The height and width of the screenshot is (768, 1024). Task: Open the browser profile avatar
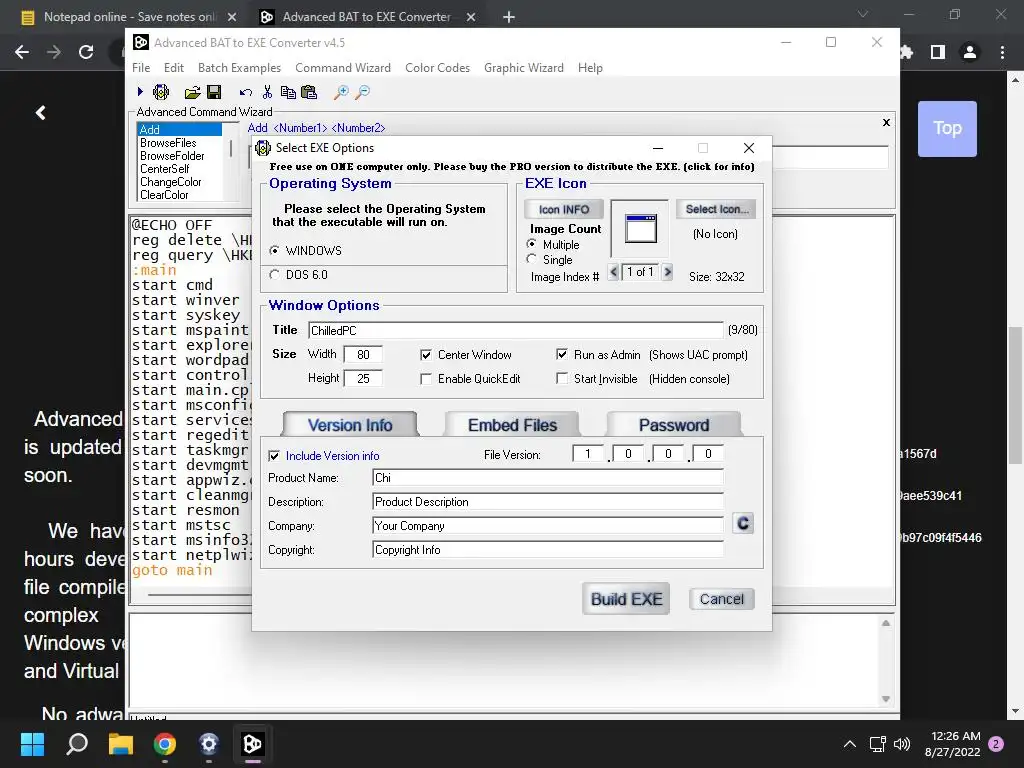(970, 52)
